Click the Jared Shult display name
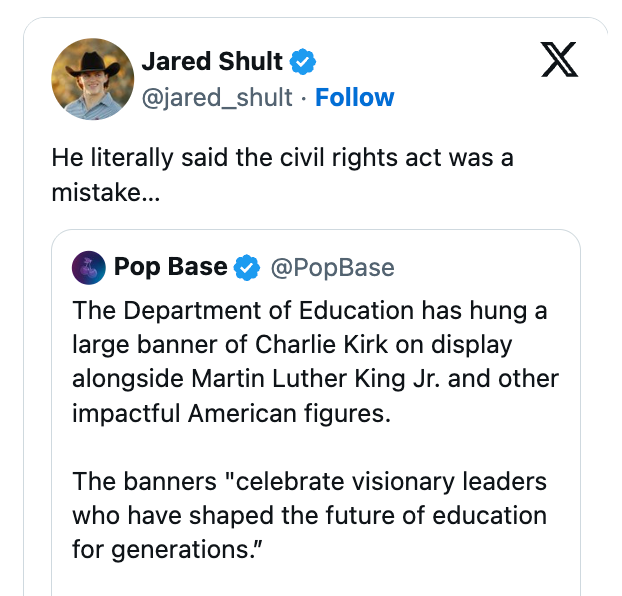 point(212,61)
